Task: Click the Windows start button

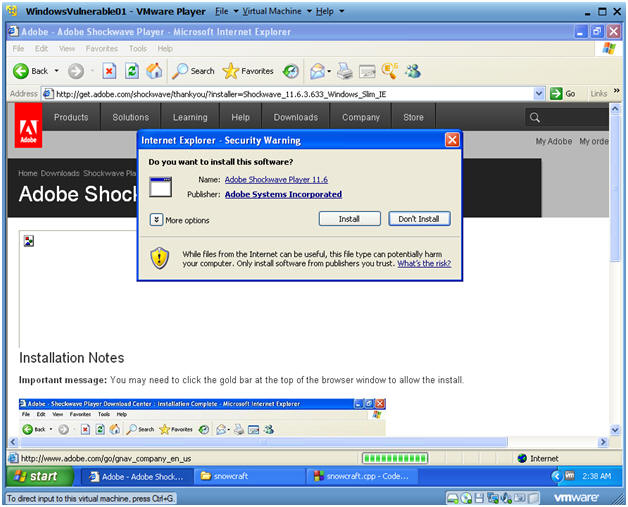Action: point(40,476)
